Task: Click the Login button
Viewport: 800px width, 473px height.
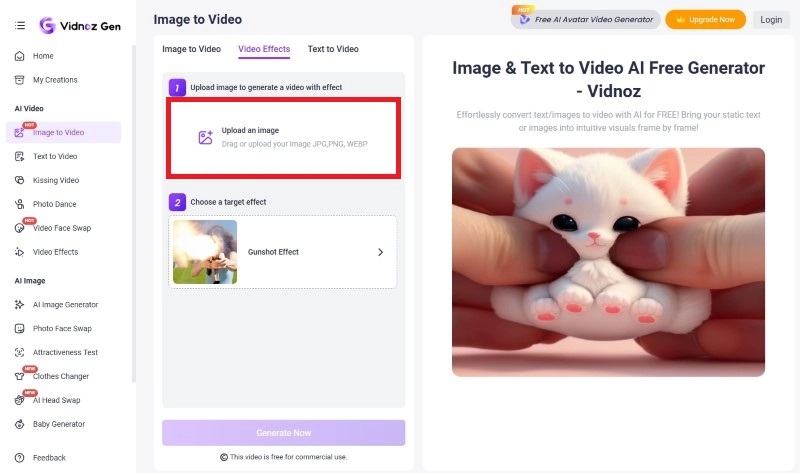Action: [771, 19]
